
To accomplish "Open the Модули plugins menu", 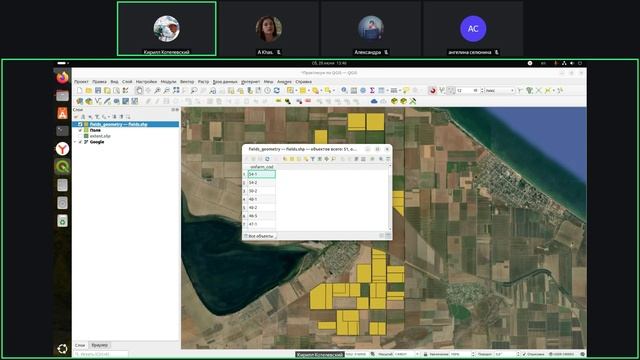I will tap(169, 82).
